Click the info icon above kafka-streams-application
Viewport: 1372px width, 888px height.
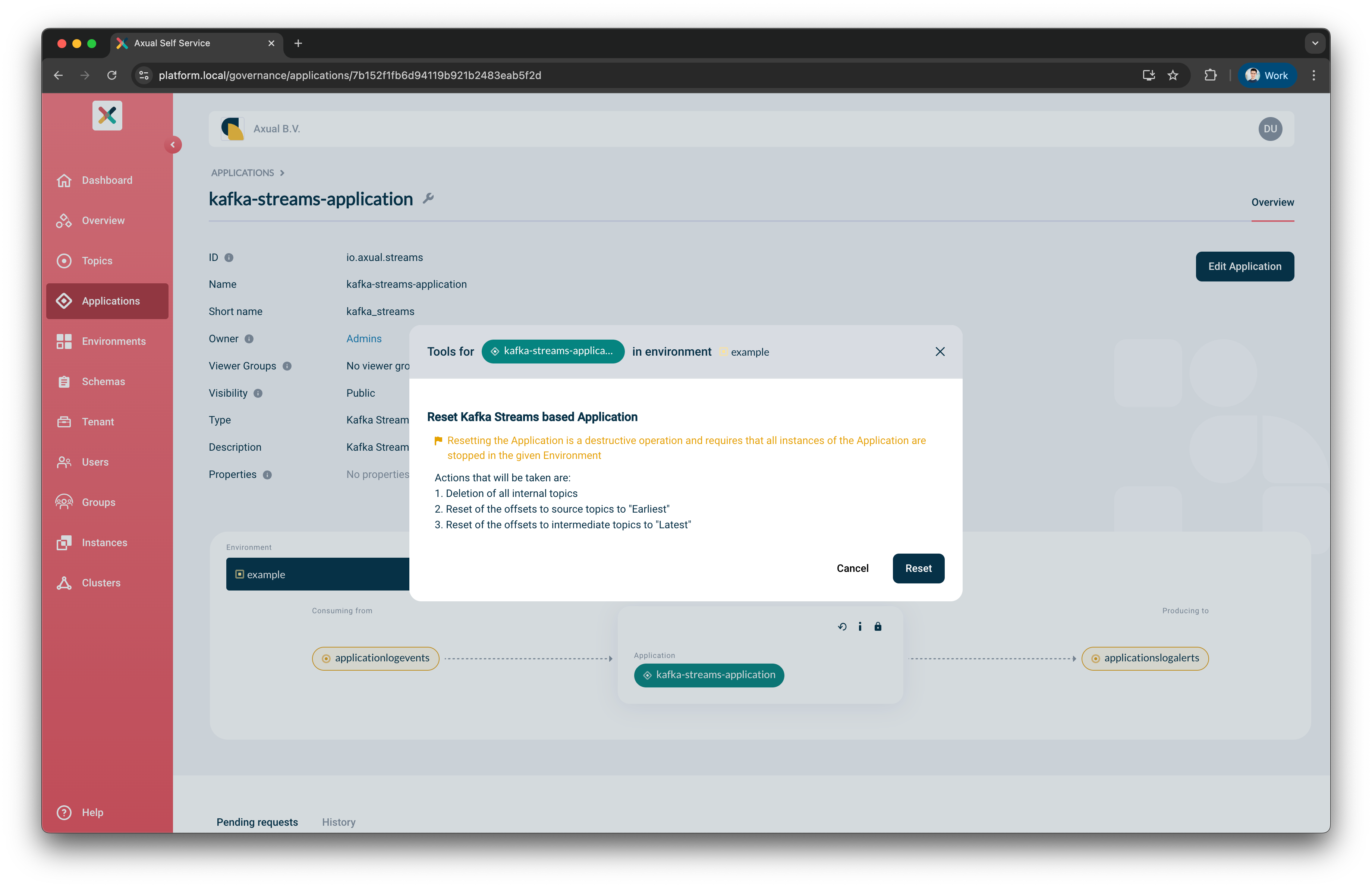click(x=860, y=626)
